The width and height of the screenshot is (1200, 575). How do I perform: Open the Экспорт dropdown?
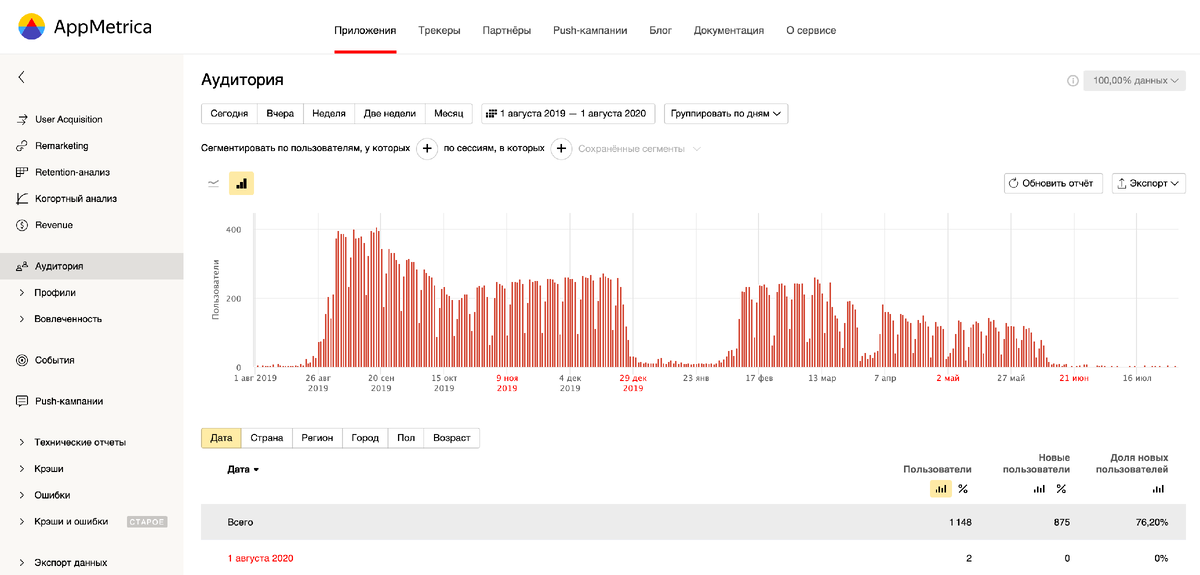pyautogui.click(x=1149, y=183)
